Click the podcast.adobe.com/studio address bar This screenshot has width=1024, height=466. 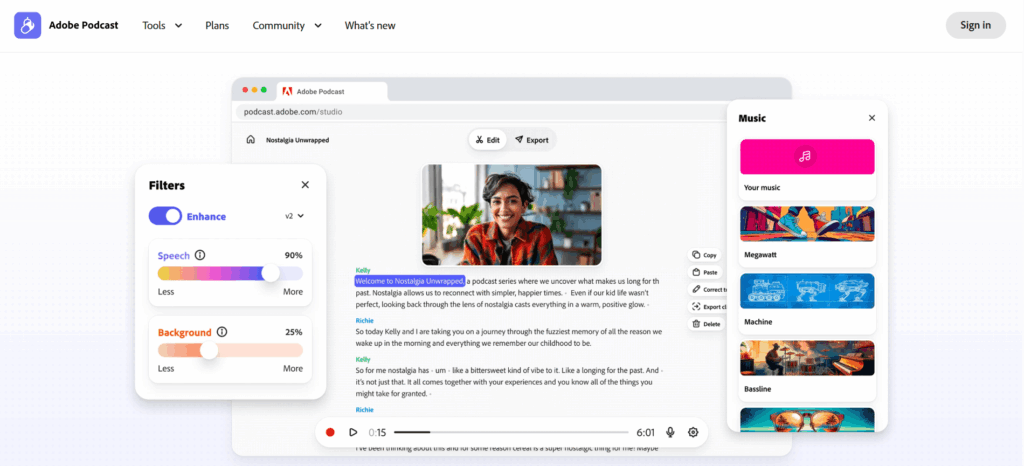tap(482, 112)
